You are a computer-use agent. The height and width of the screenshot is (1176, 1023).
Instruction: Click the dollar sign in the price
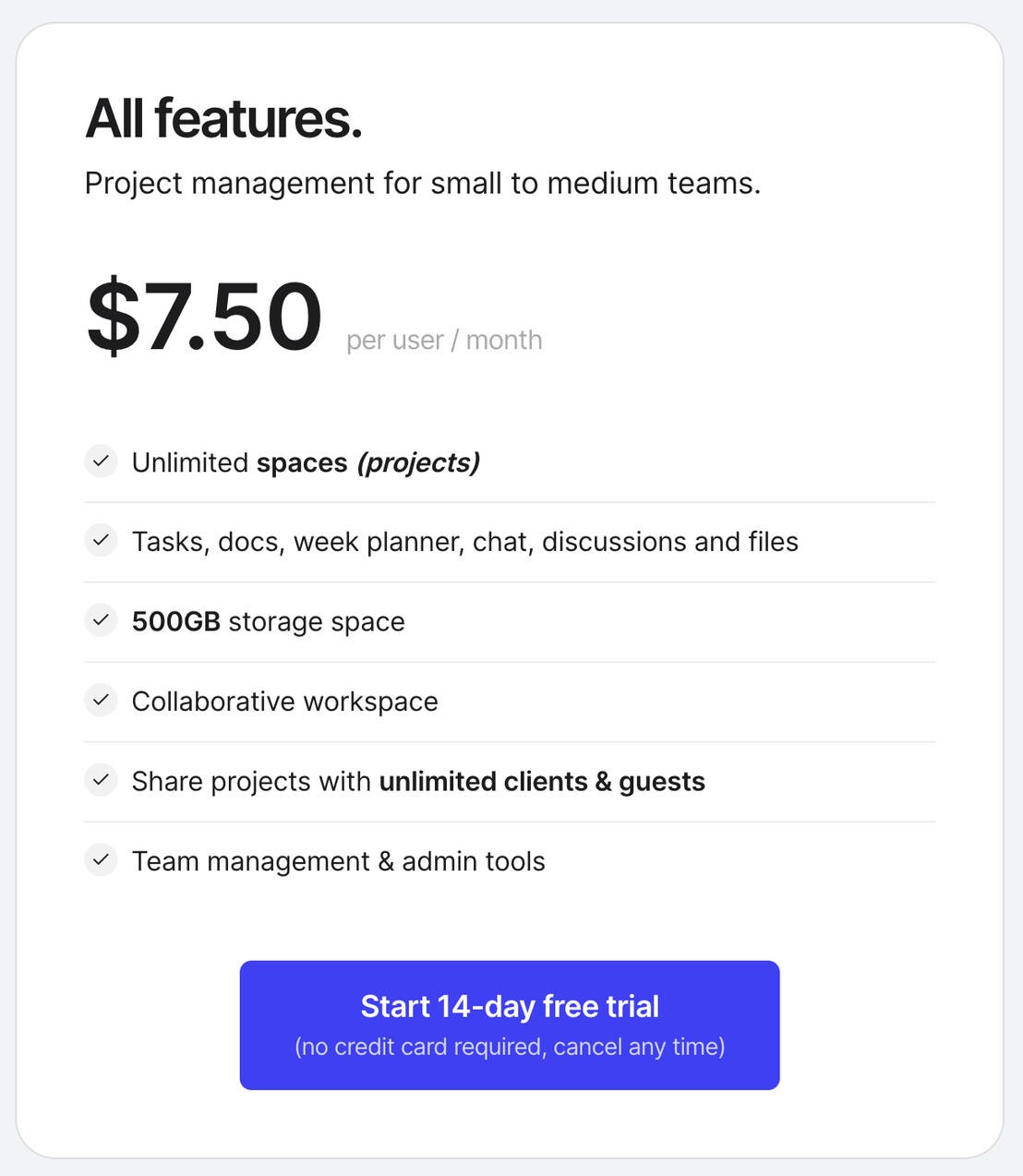tap(113, 316)
